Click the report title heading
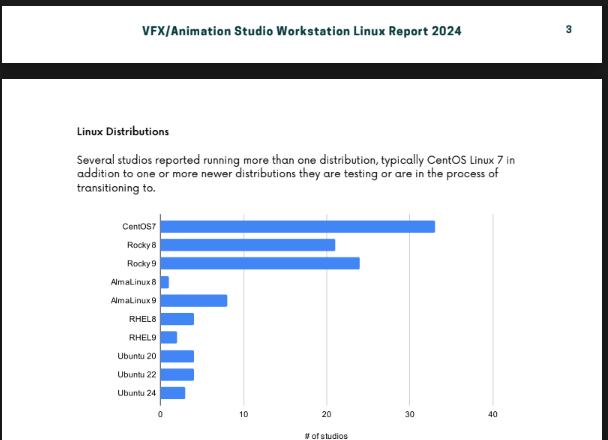This screenshot has width=608, height=440. 302,31
